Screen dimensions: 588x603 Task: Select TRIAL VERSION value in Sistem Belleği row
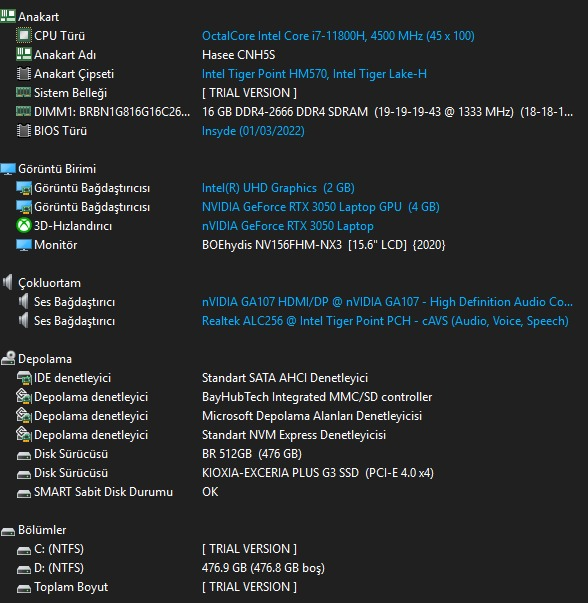coord(249,93)
